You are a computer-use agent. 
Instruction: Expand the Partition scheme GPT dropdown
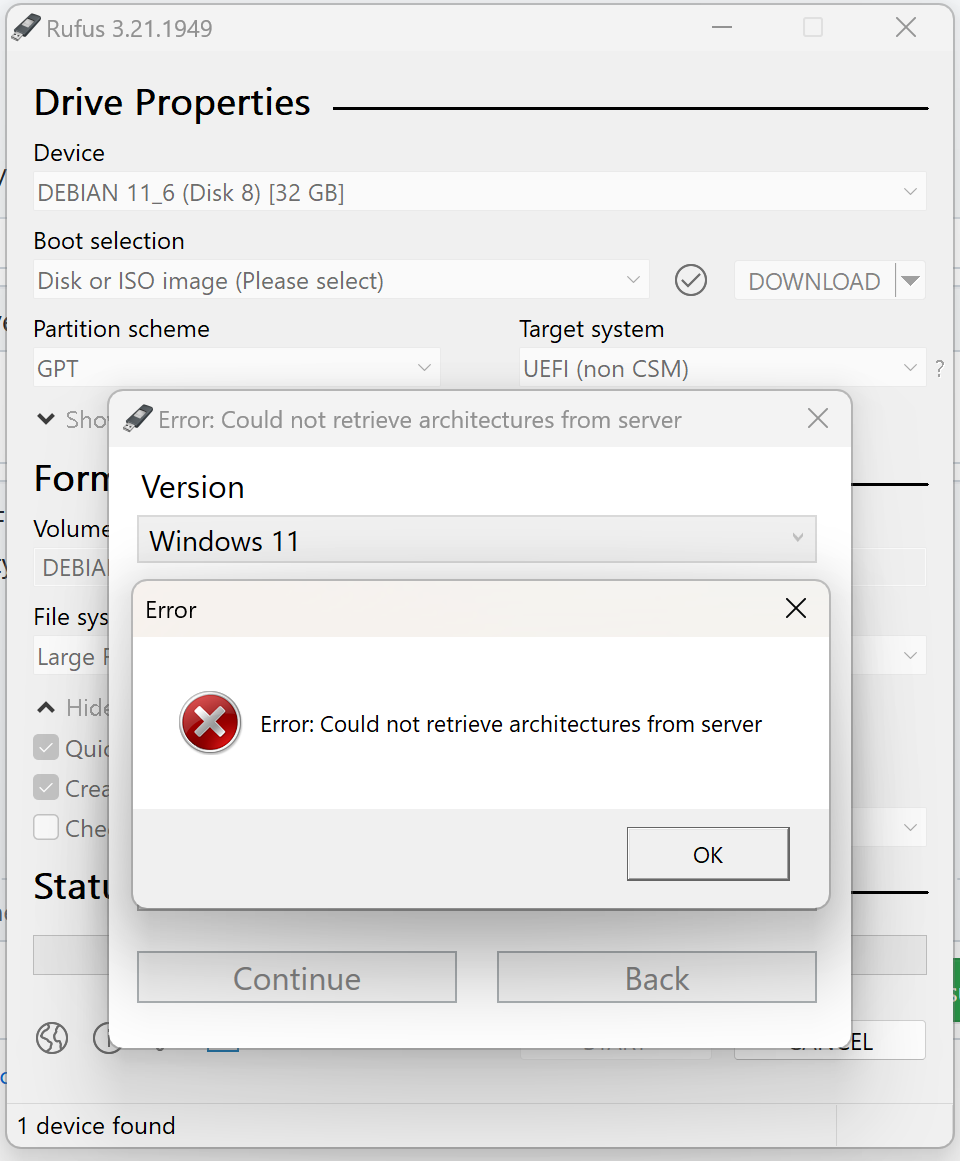click(x=236, y=369)
